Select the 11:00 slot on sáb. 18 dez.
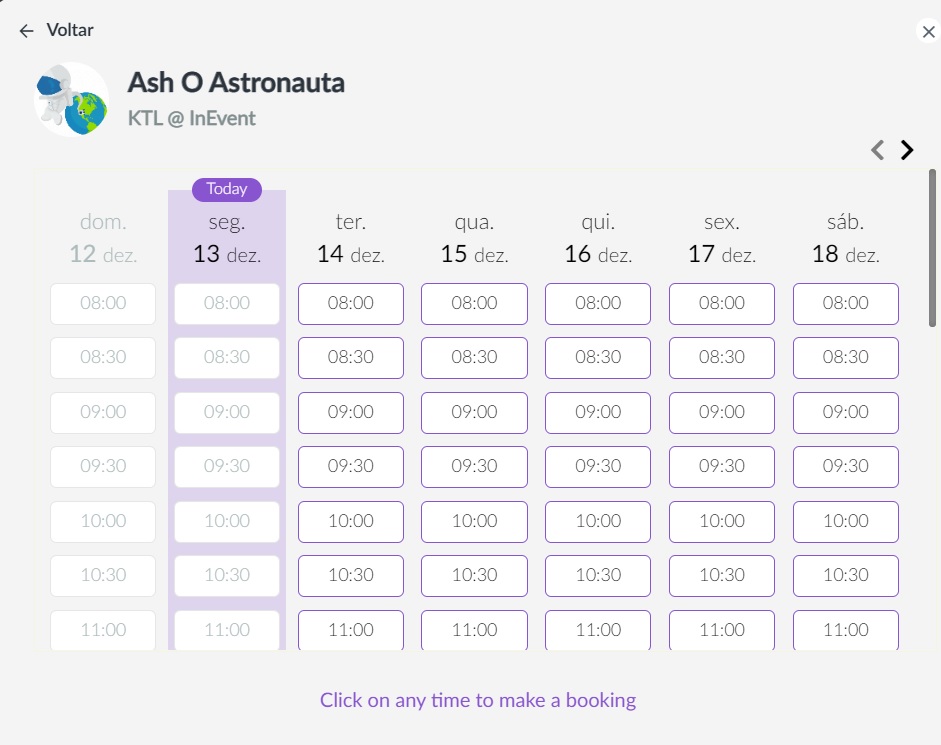 tap(846, 630)
